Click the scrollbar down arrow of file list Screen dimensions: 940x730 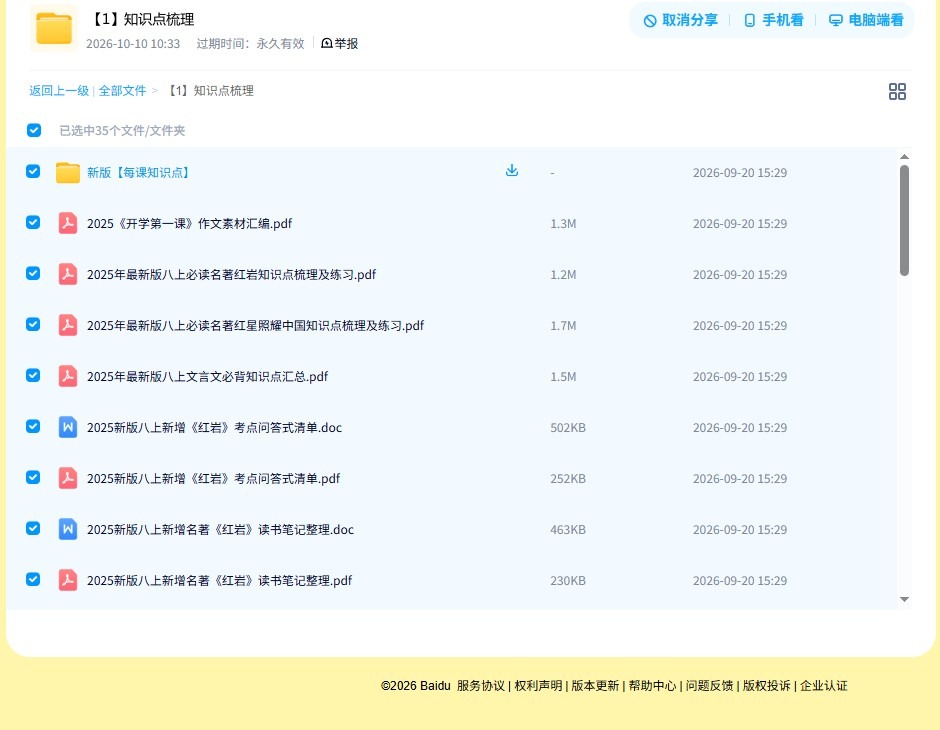[x=904, y=599]
